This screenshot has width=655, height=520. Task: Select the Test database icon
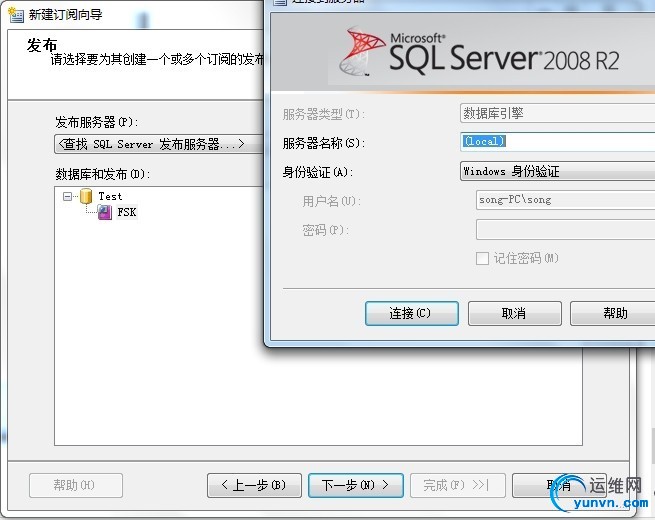(86, 196)
